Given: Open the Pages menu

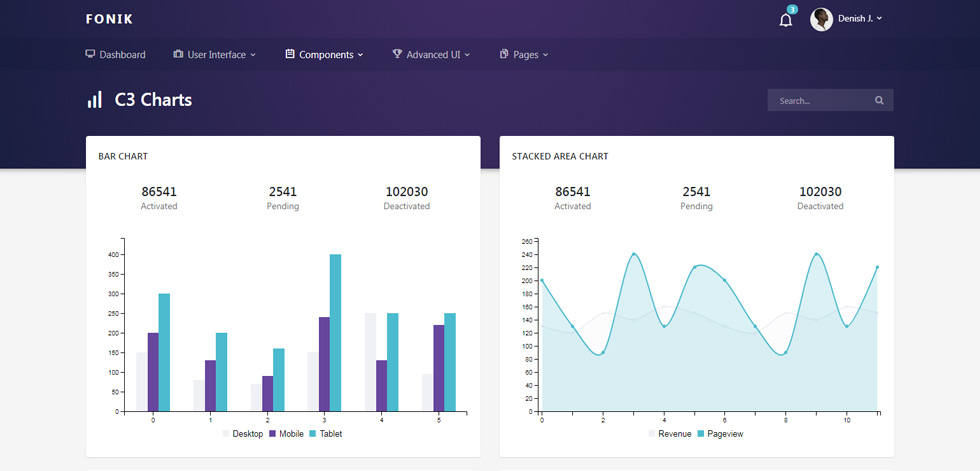Looking at the screenshot, I should pyautogui.click(x=524, y=54).
